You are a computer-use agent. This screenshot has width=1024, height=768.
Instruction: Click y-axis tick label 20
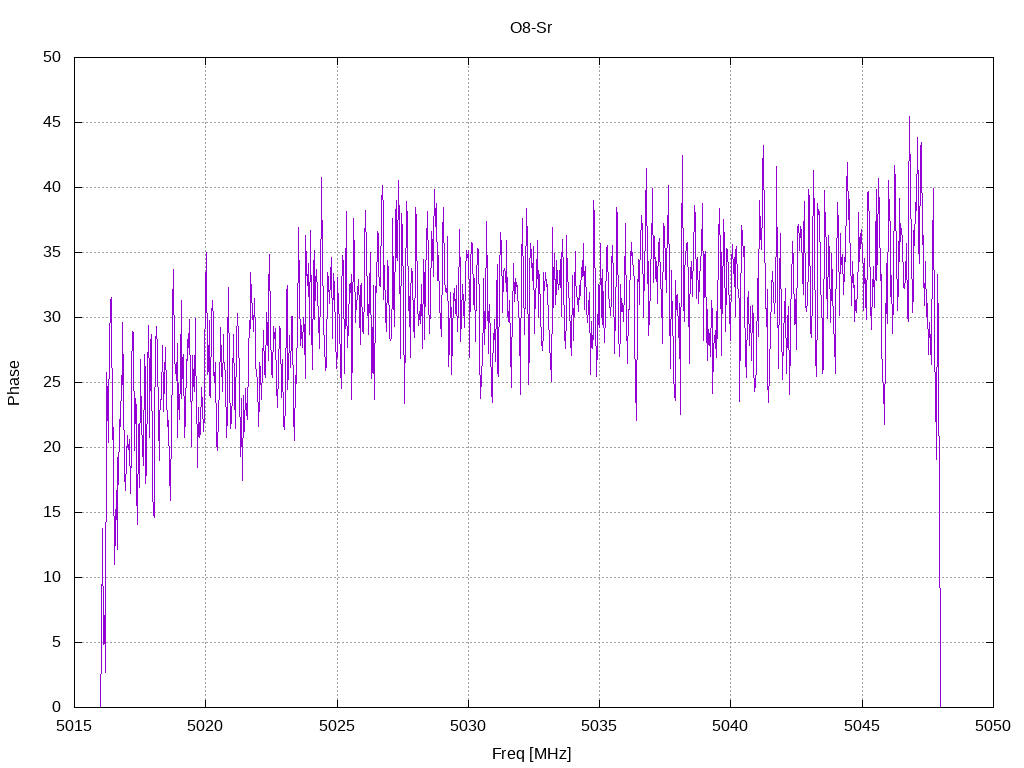[52, 447]
